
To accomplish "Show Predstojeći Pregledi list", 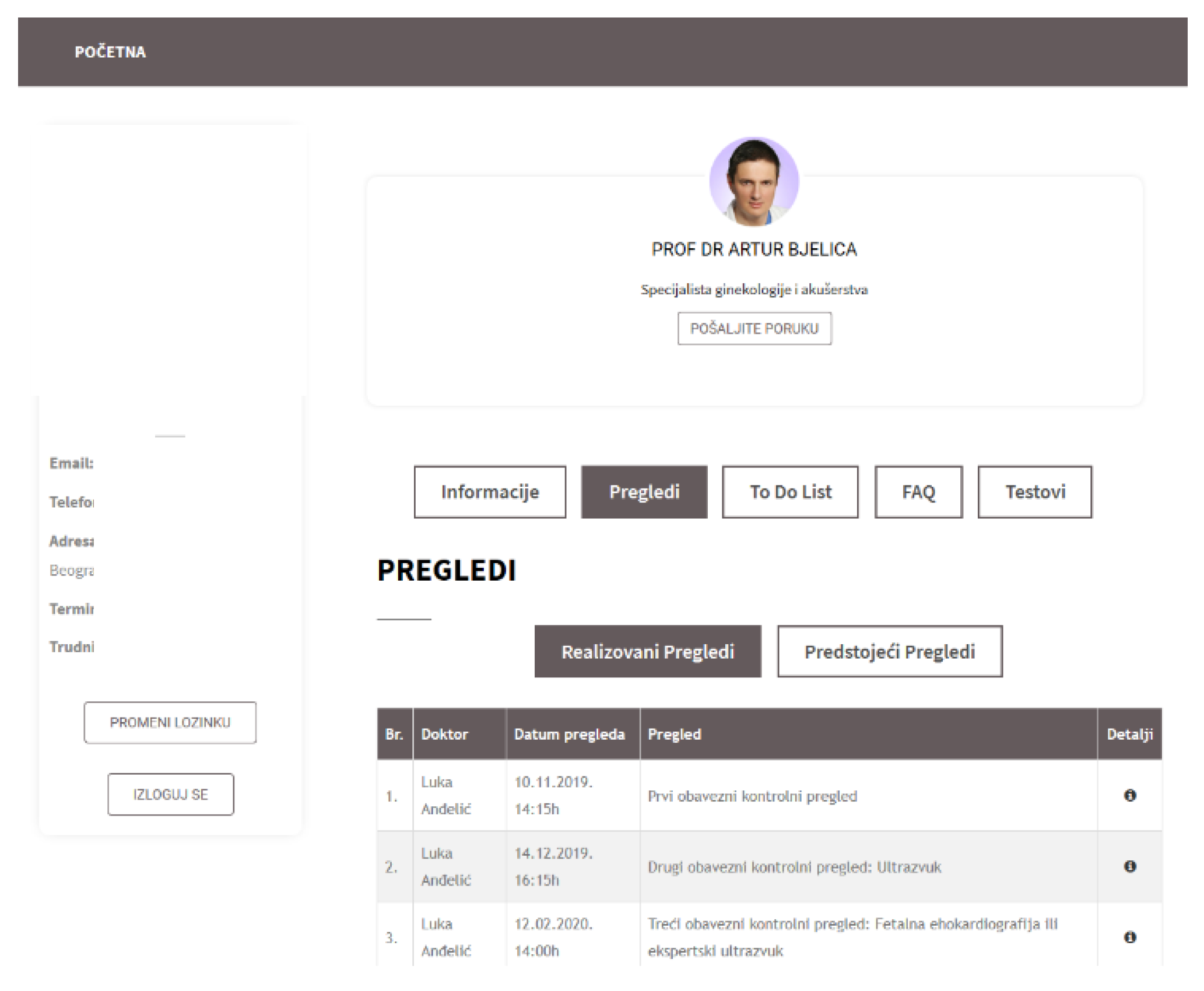I will tap(890, 651).
